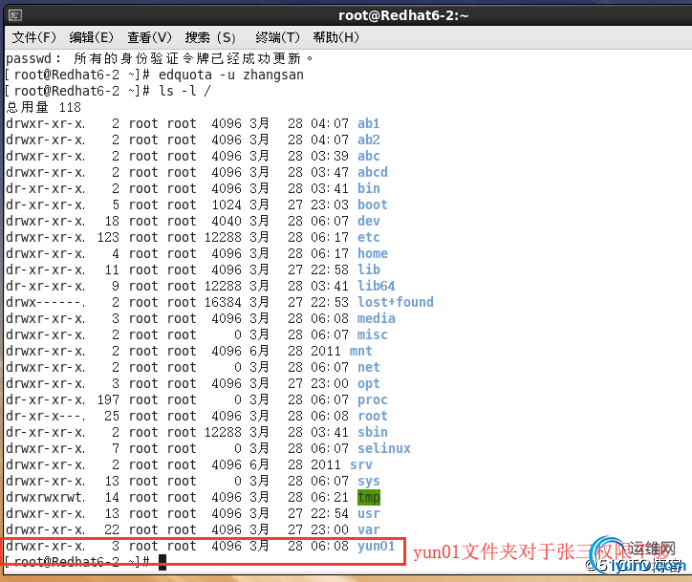Image resolution: width=692 pixels, height=582 pixels.
Task: Open the 文件(F) menu
Action: [34, 38]
